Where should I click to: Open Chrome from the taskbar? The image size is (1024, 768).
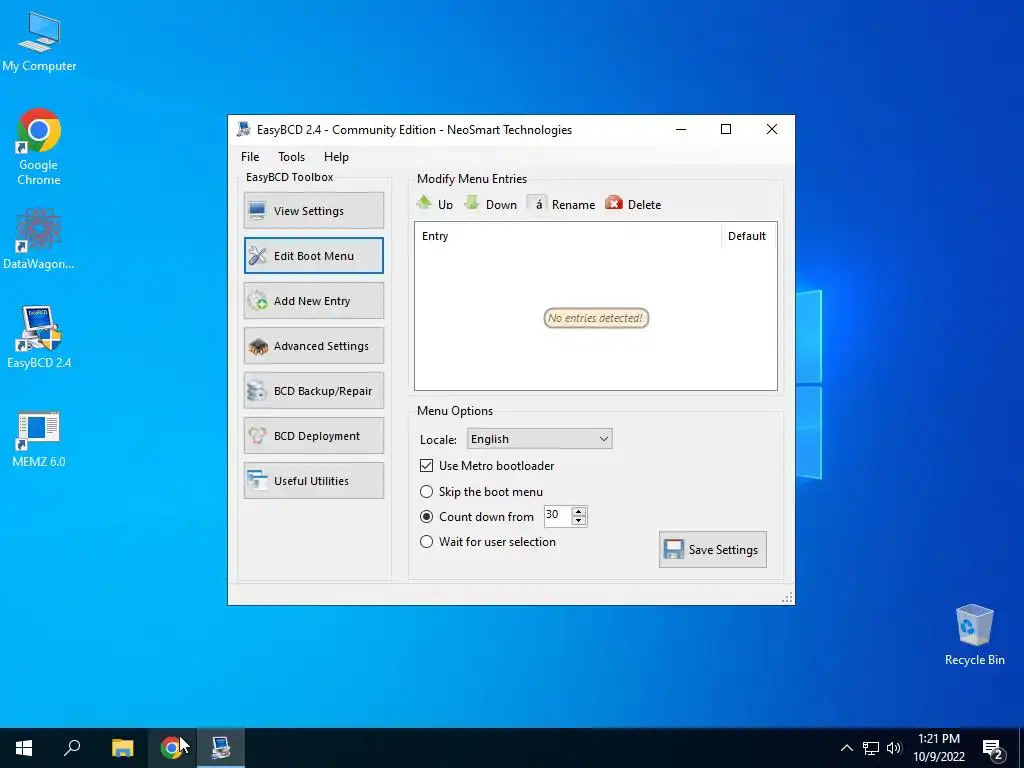coord(171,748)
